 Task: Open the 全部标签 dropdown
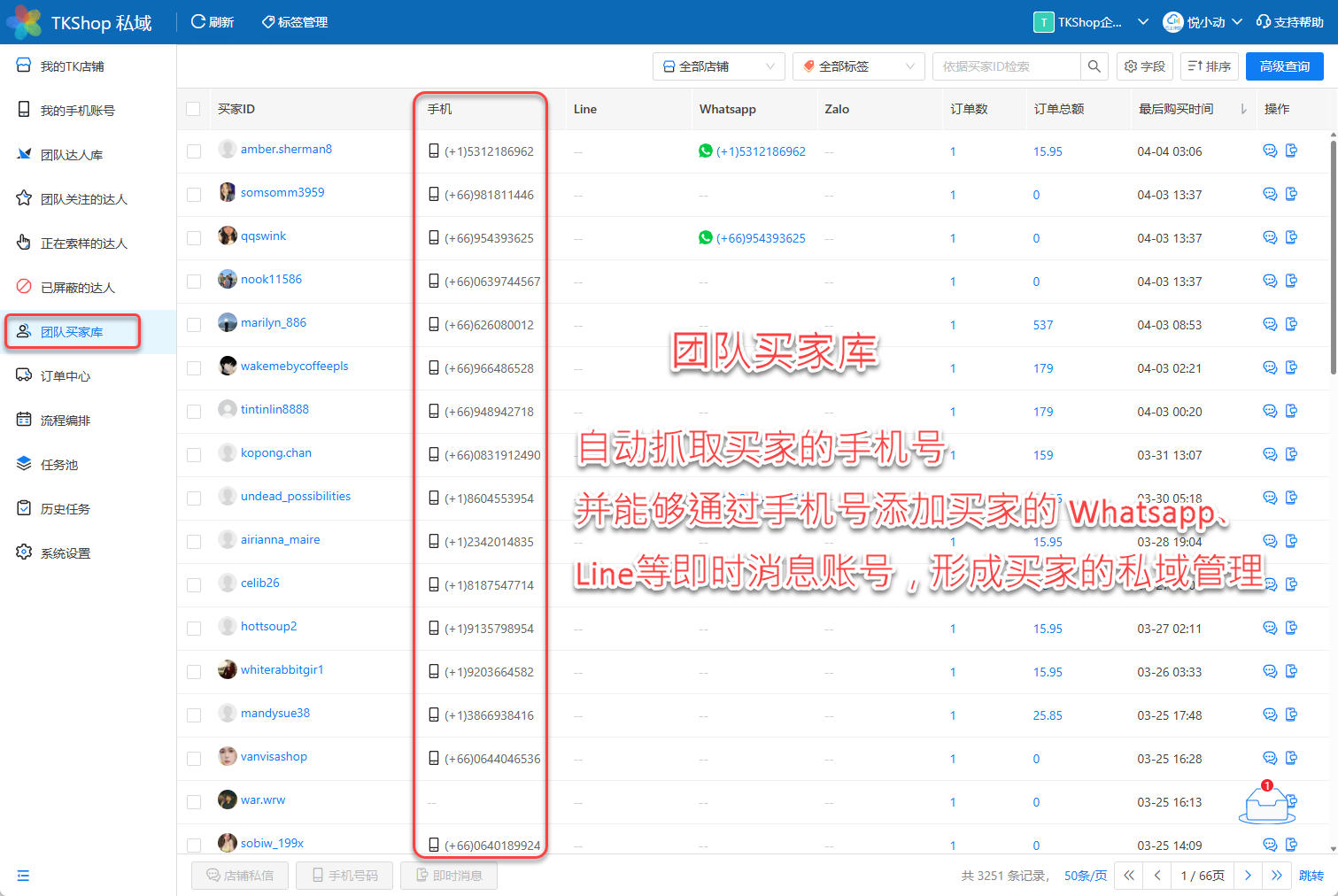(859, 66)
